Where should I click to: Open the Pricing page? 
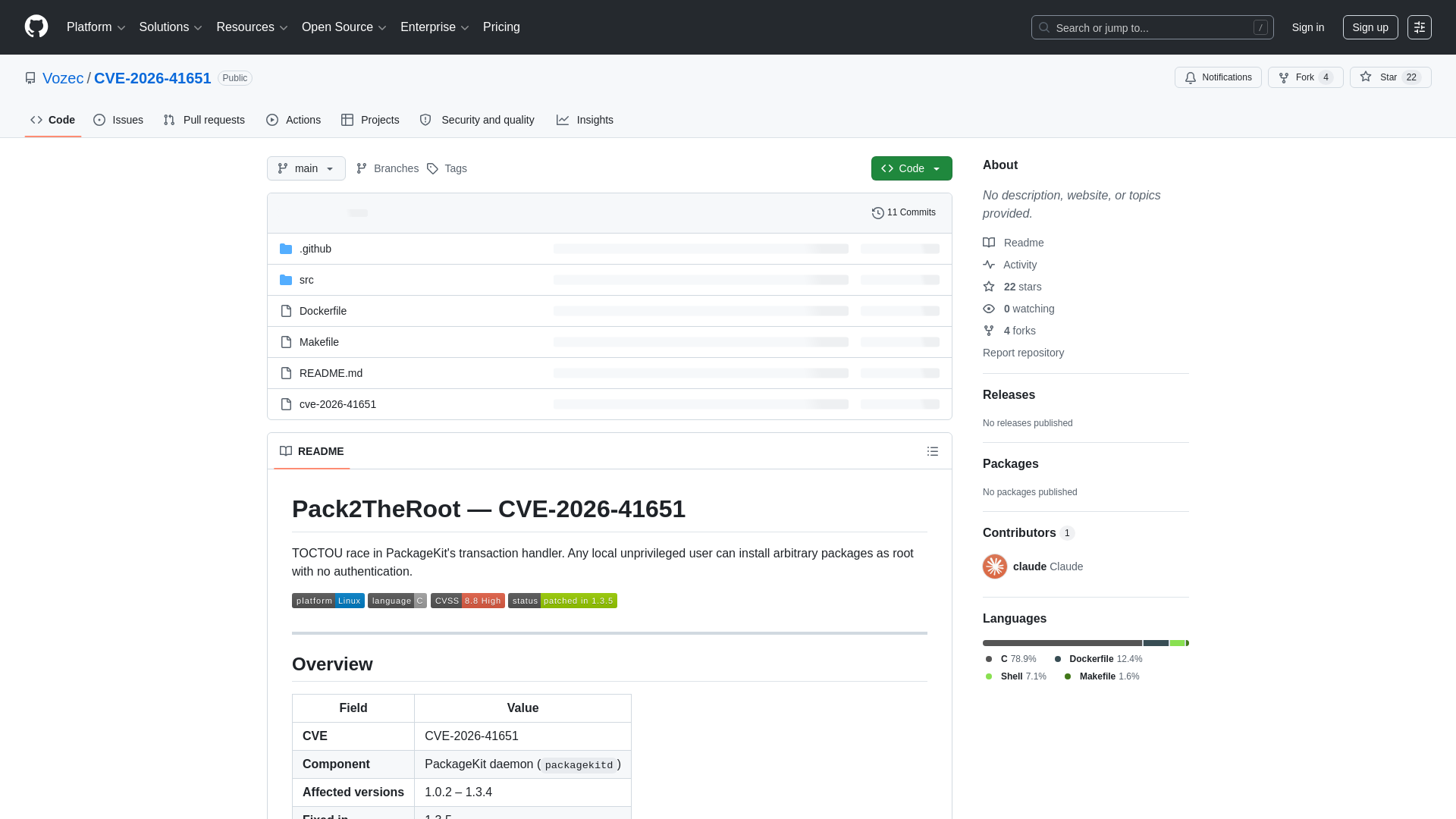501,27
